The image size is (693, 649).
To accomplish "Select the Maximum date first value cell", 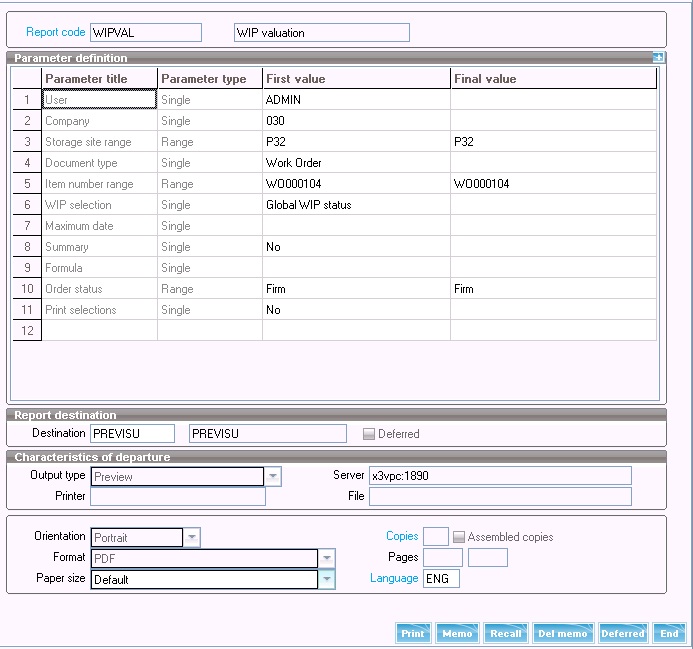I will pos(356,225).
